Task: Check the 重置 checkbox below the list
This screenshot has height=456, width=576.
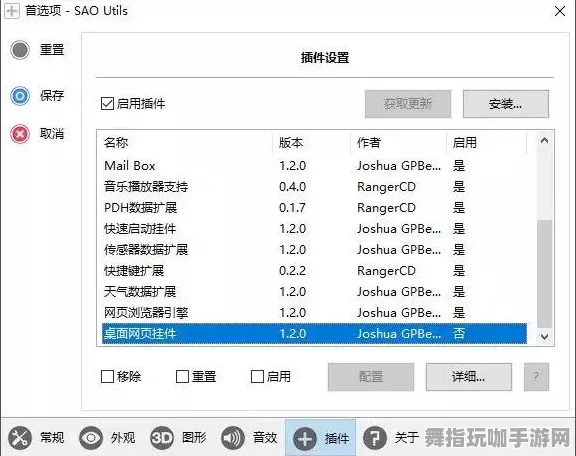Action: click(x=182, y=376)
